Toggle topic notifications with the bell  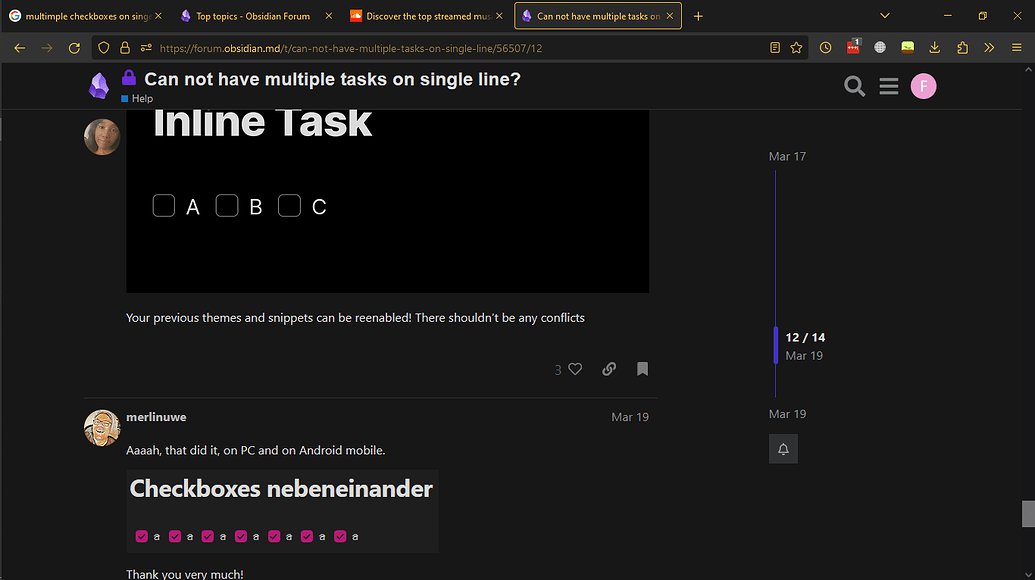[783, 448]
